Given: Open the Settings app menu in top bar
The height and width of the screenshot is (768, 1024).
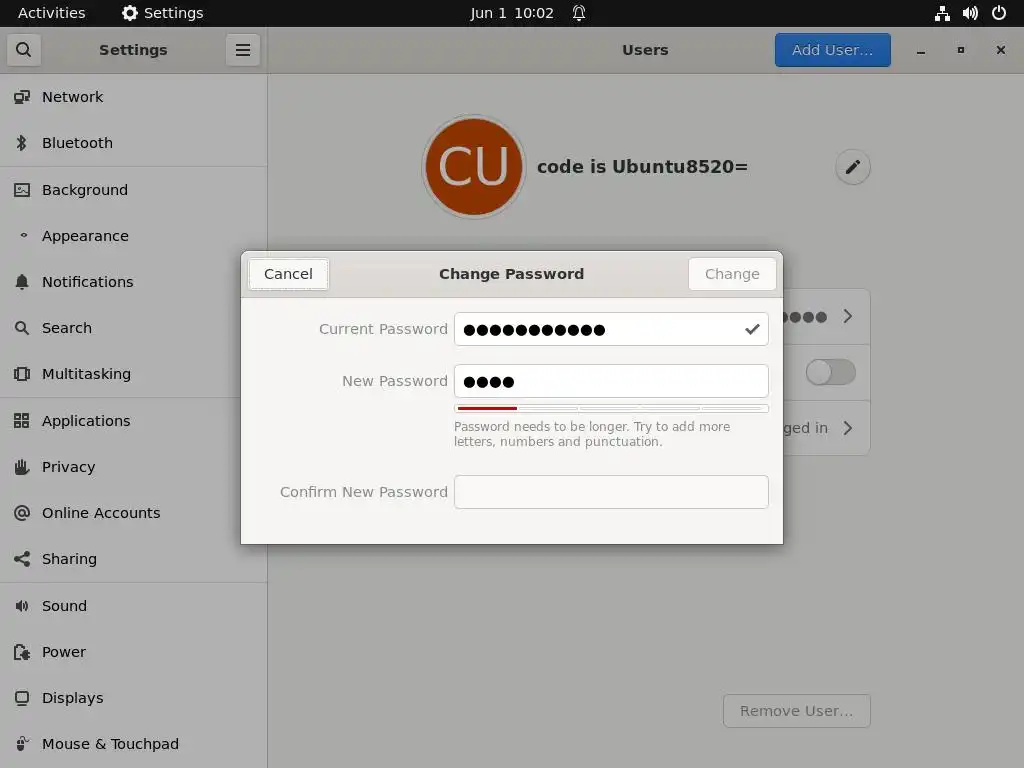Looking at the screenshot, I should tap(163, 13).
